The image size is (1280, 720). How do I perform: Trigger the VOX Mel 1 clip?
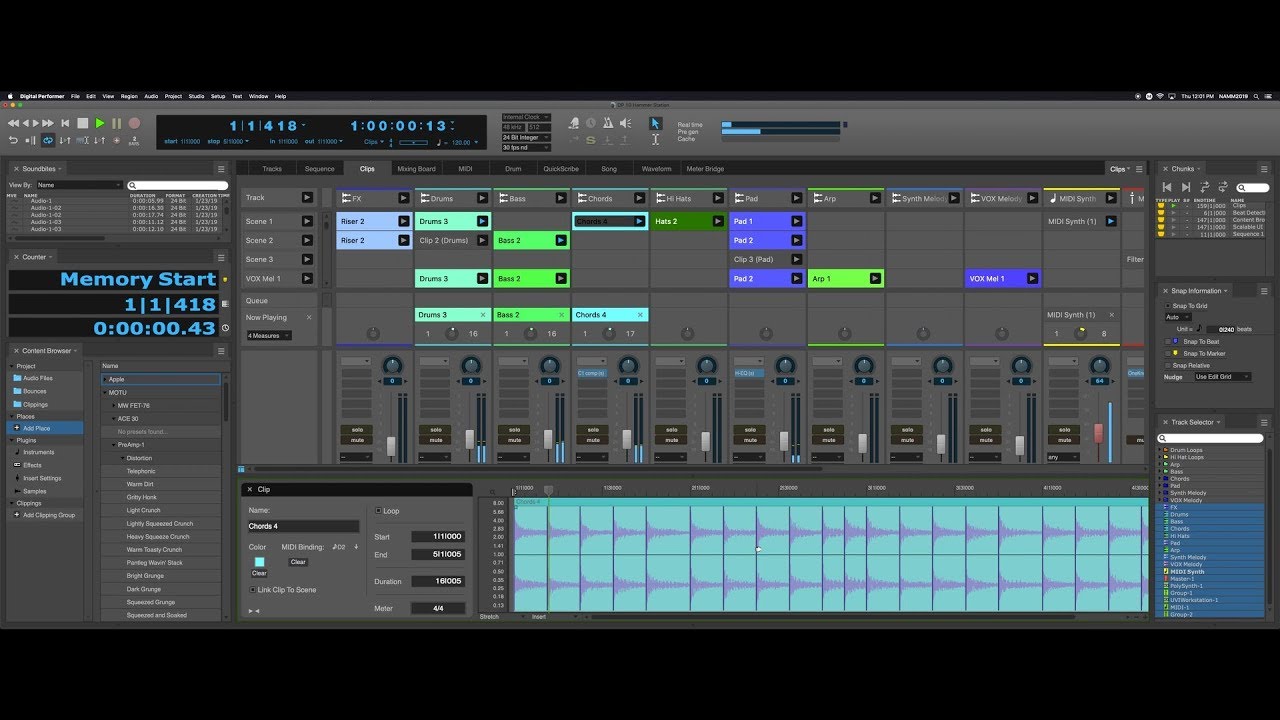click(1033, 279)
